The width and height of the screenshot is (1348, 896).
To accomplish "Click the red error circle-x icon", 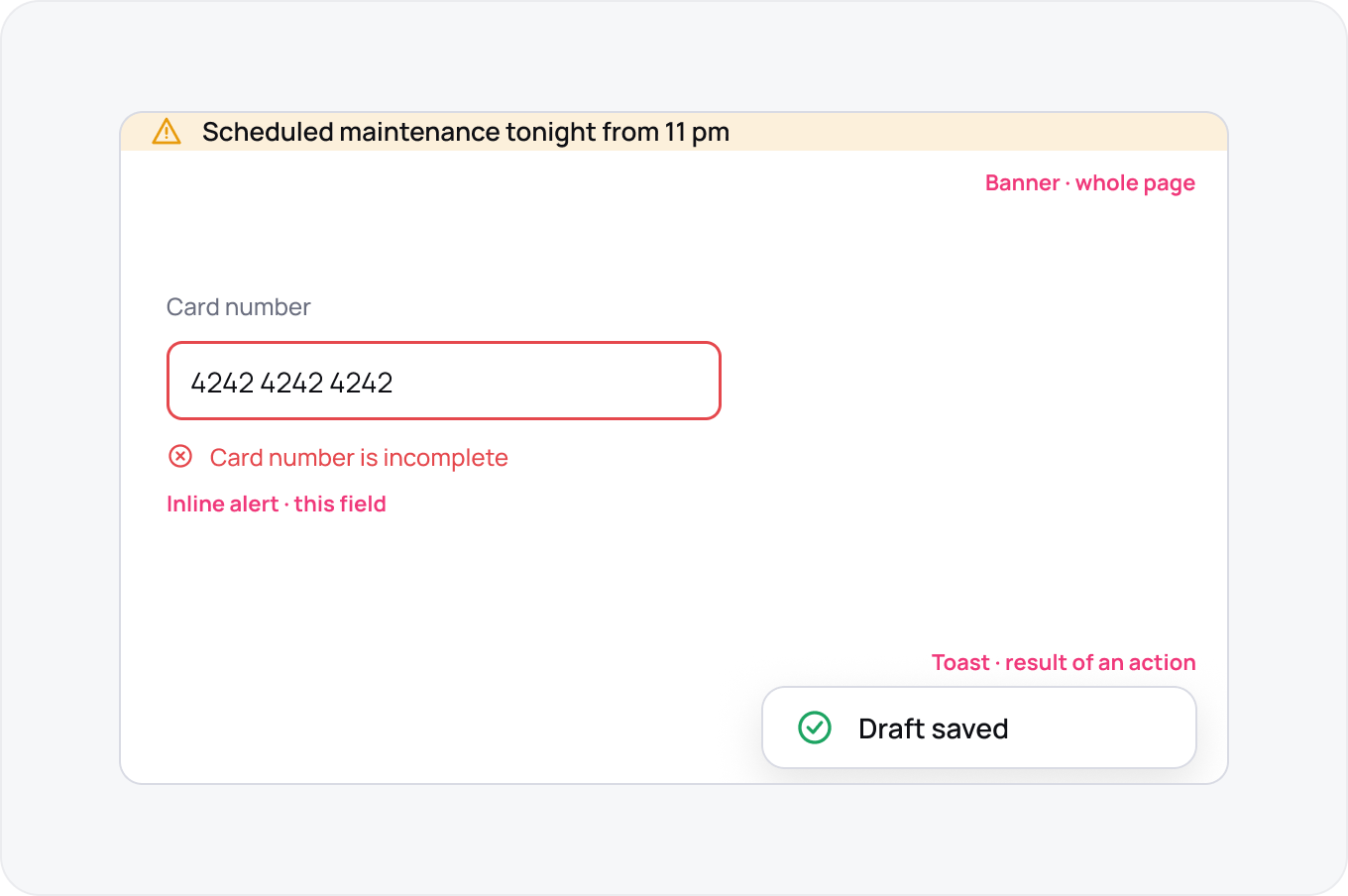I will [x=180, y=456].
